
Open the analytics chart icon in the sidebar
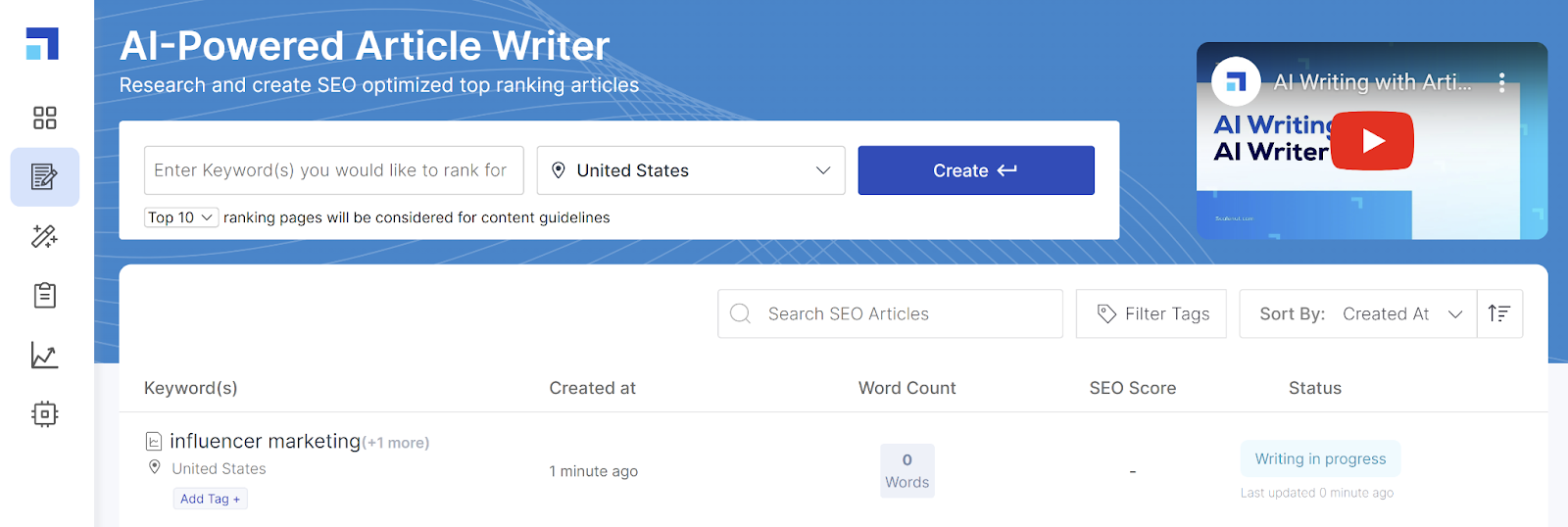pos(45,355)
